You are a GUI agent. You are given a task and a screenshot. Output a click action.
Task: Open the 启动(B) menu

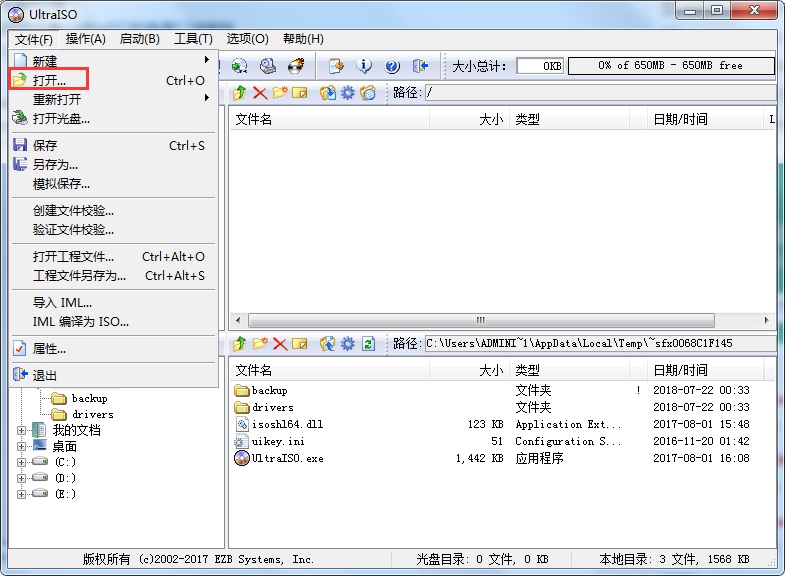click(x=140, y=39)
